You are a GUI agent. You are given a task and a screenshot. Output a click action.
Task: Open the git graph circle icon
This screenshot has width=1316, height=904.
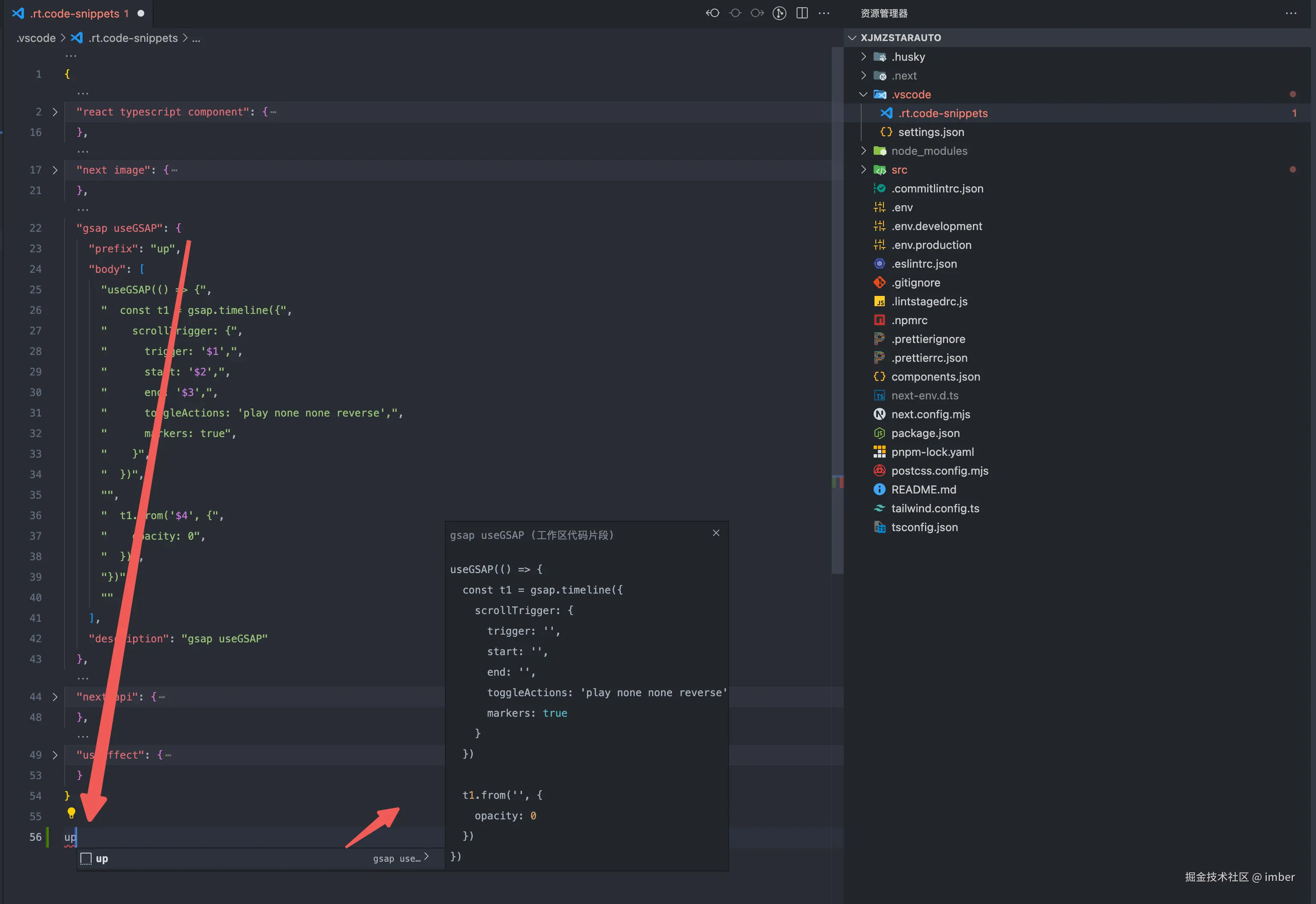point(780,13)
